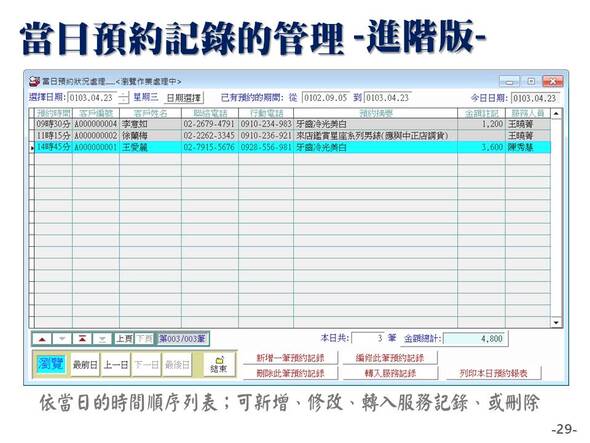Click the row selector of the 14時45分 row
This screenshot has width=590, height=443.
point(32,148)
